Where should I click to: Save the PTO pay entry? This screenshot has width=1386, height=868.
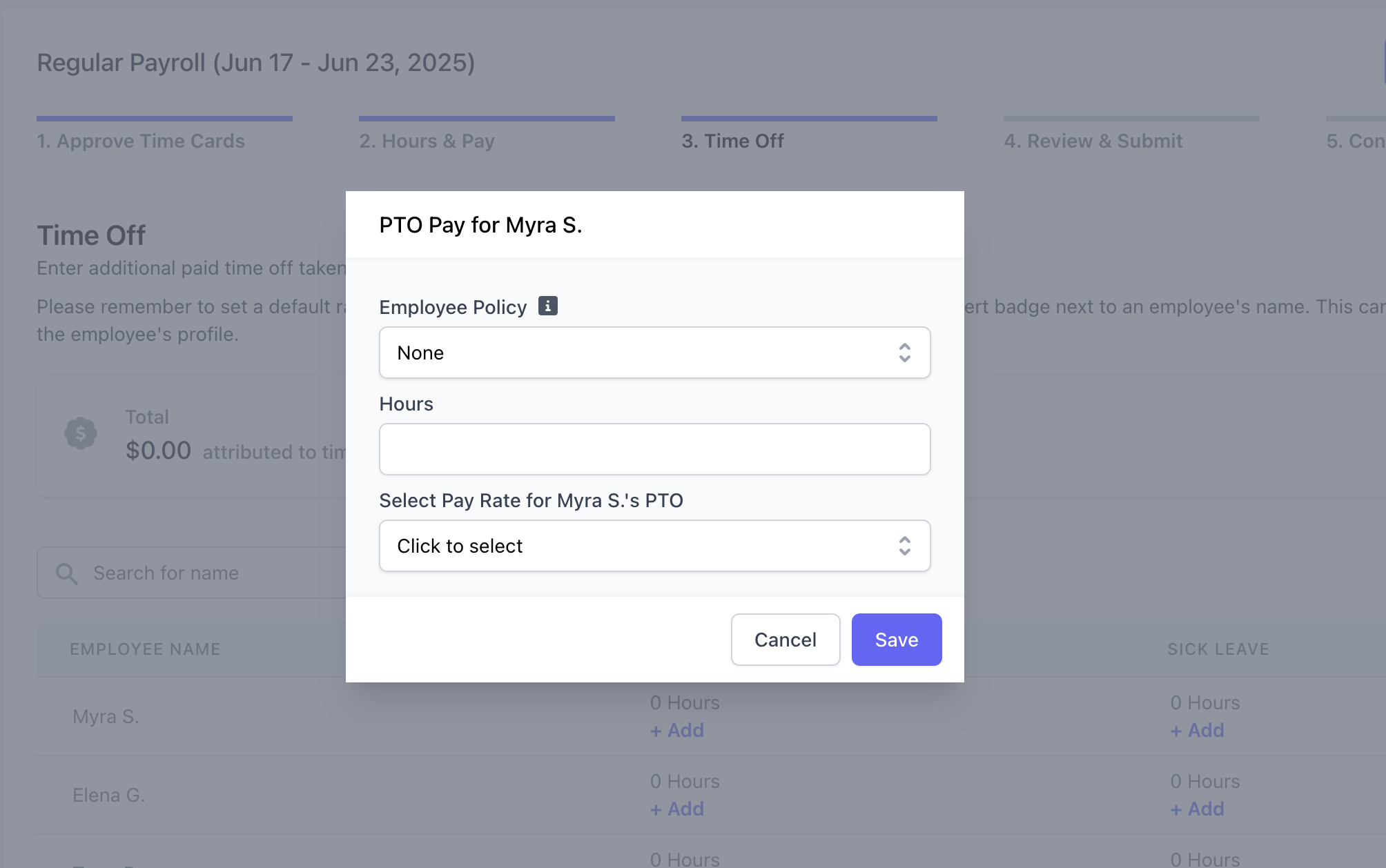click(897, 640)
